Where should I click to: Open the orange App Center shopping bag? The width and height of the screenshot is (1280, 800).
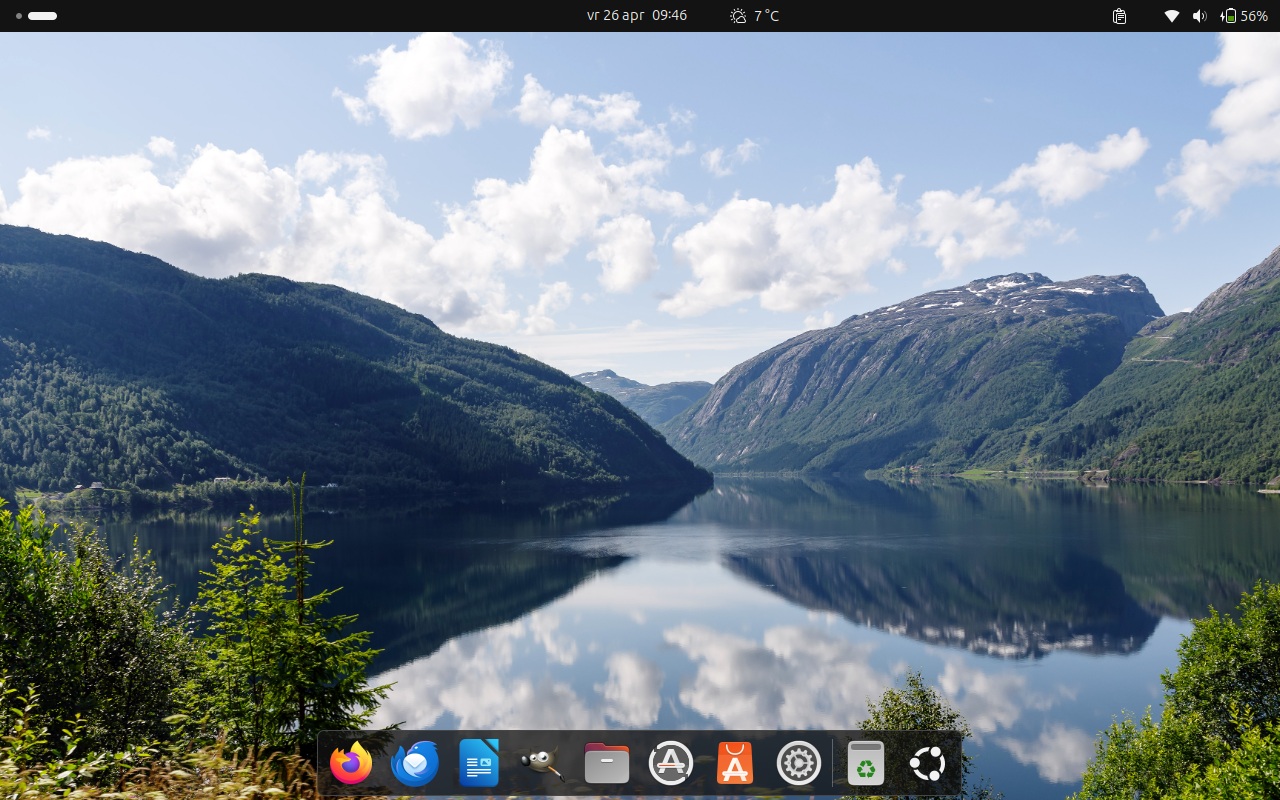(x=735, y=764)
